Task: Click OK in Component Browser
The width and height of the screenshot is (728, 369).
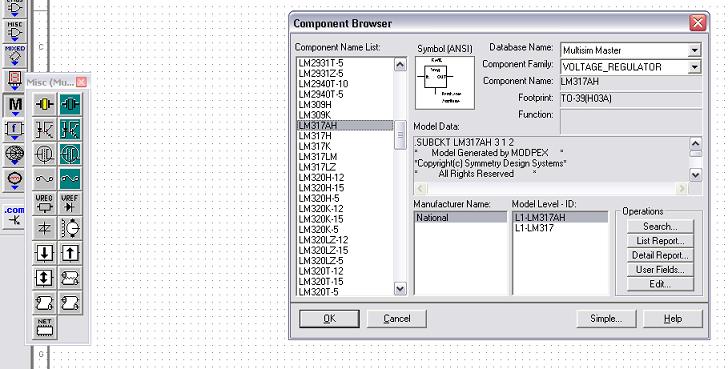Action: click(329, 318)
